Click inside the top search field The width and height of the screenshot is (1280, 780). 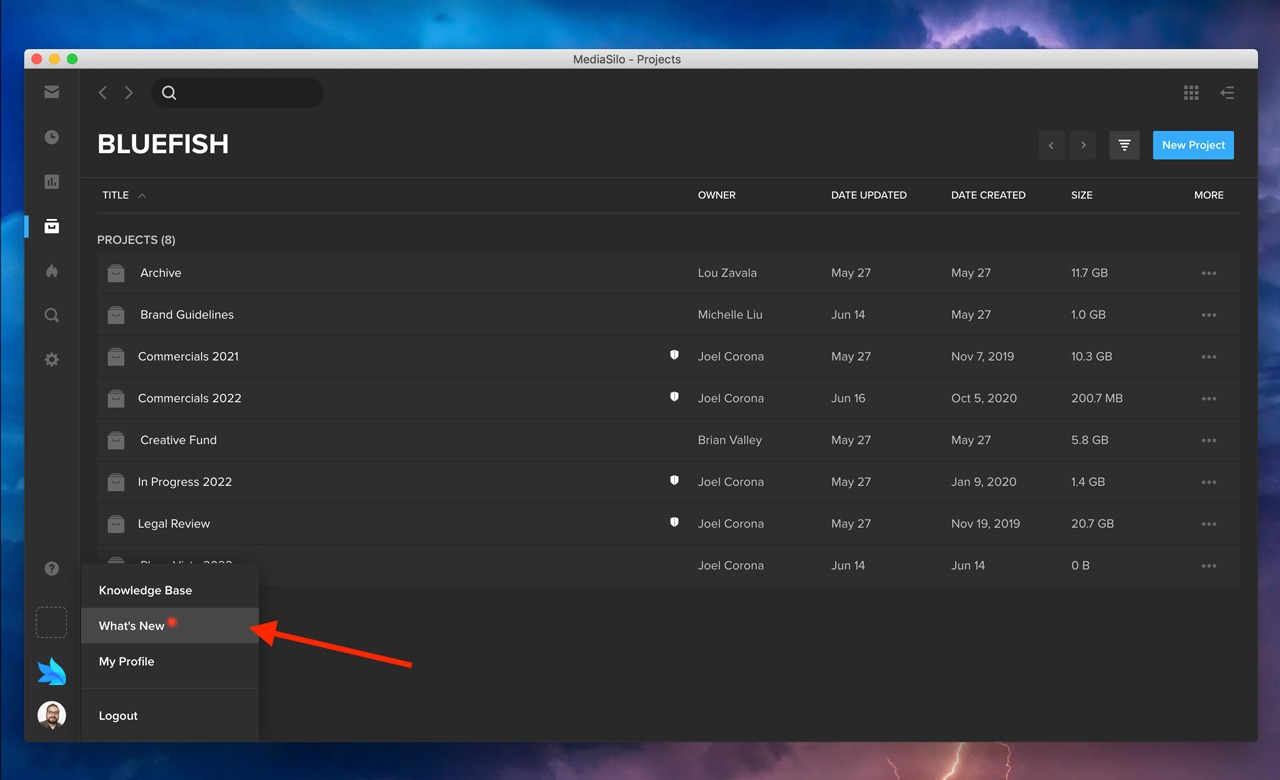[238, 93]
